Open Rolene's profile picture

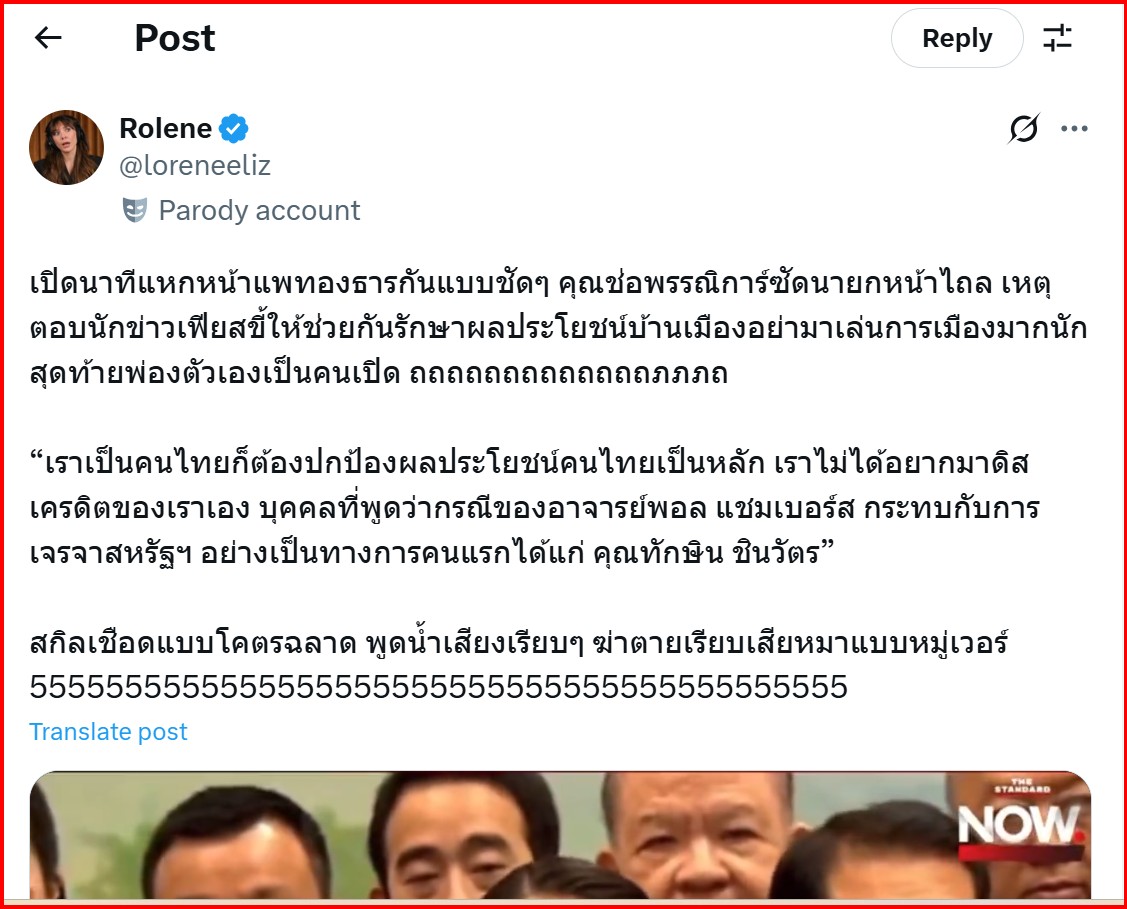pyautogui.click(x=66, y=147)
